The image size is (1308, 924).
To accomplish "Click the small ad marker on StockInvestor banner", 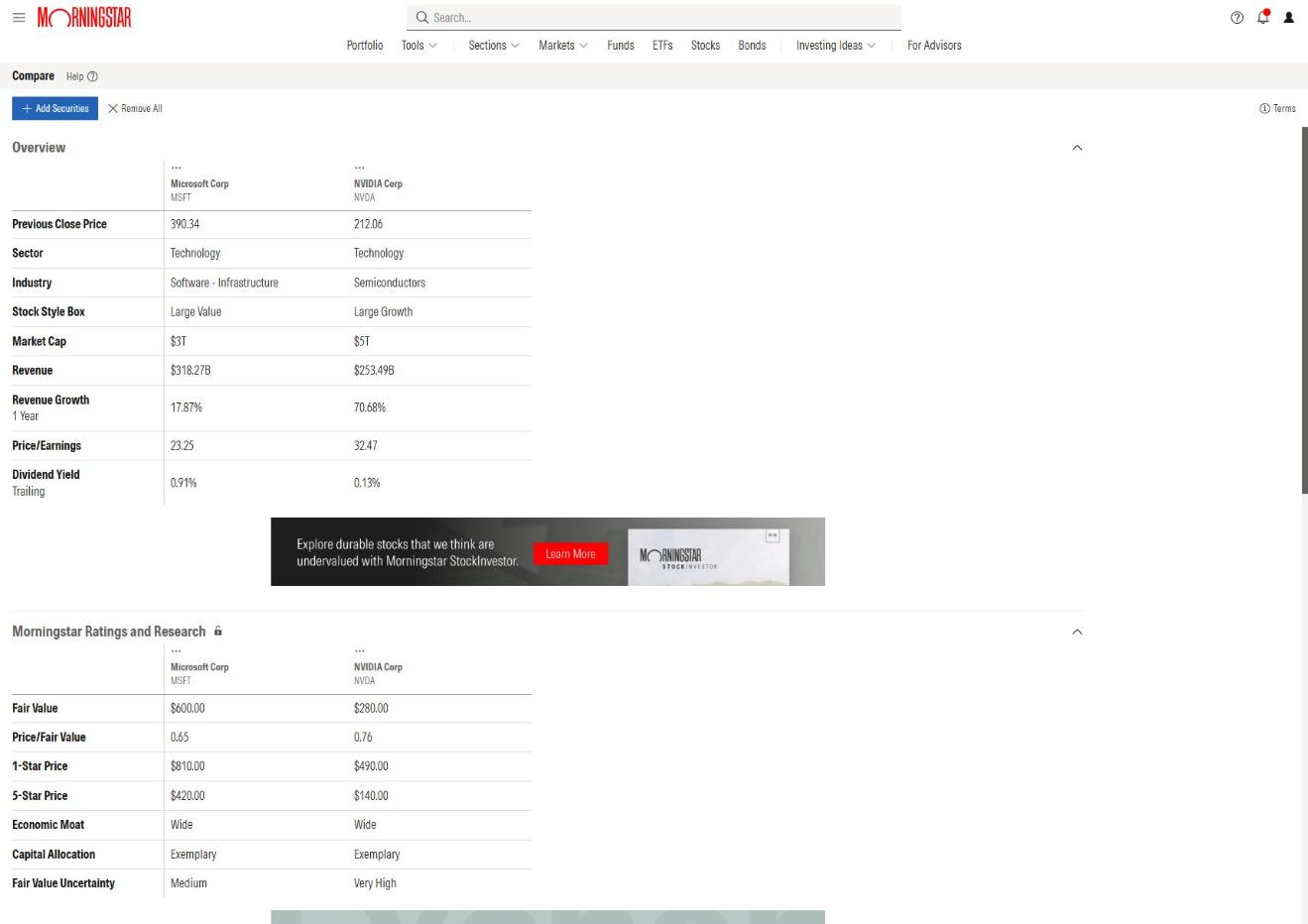I will [773, 535].
